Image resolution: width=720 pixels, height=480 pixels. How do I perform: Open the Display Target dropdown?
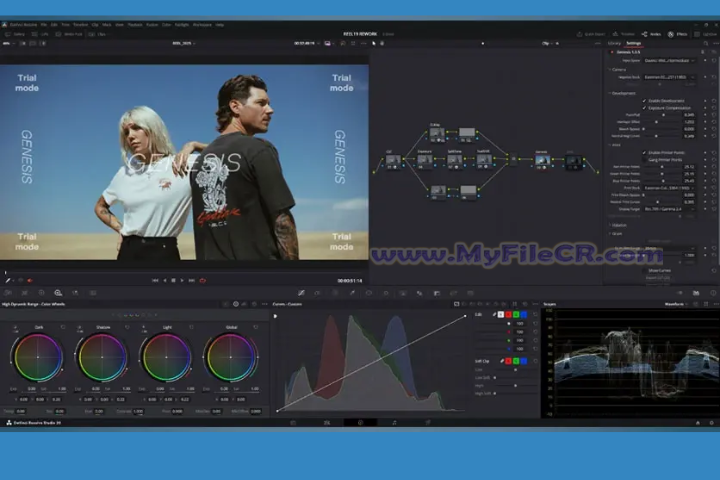pyautogui.click(x=669, y=209)
